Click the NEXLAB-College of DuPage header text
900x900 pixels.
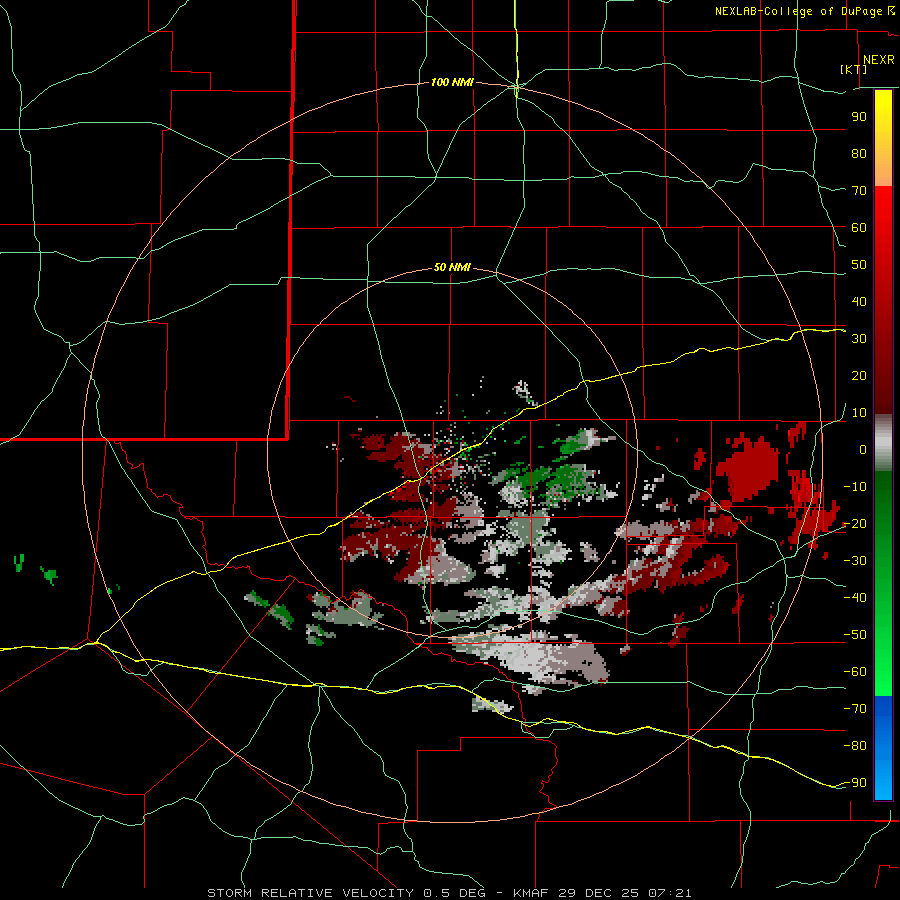[804, 11]
